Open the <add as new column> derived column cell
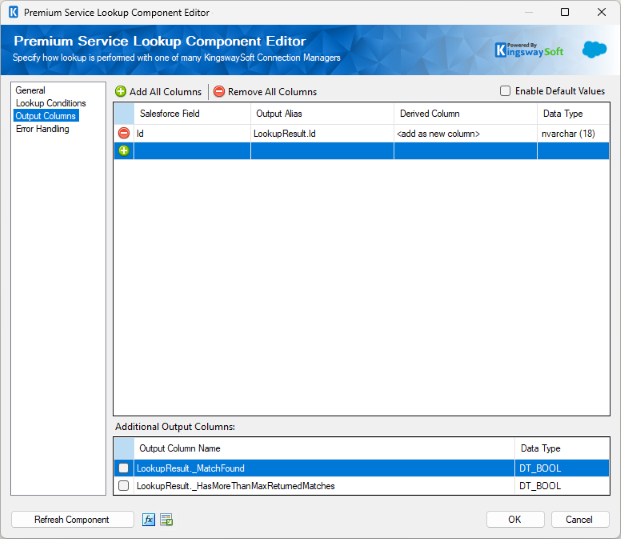Image resolution: width=621 pixels, height=539 pixels. 465,133
